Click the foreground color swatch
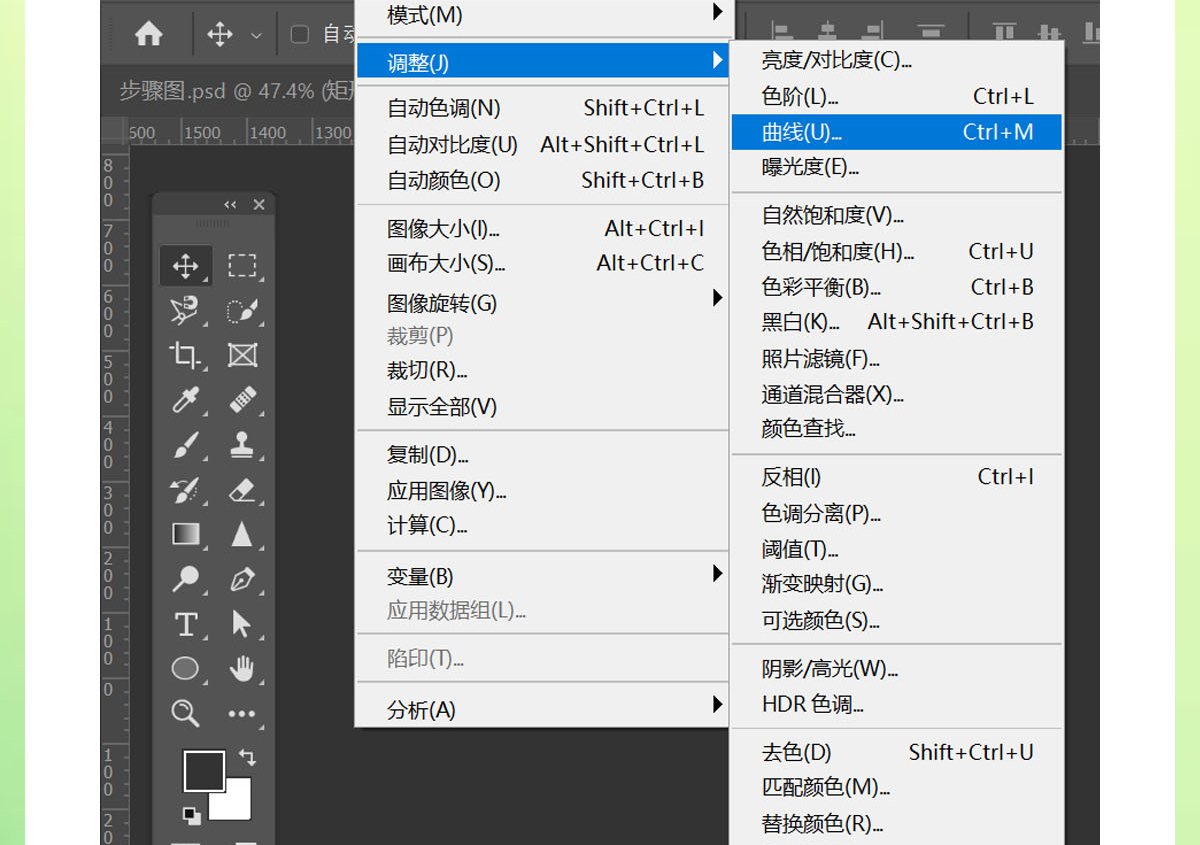This screenshot has width=1200, height=845. [x=201, y=770]
